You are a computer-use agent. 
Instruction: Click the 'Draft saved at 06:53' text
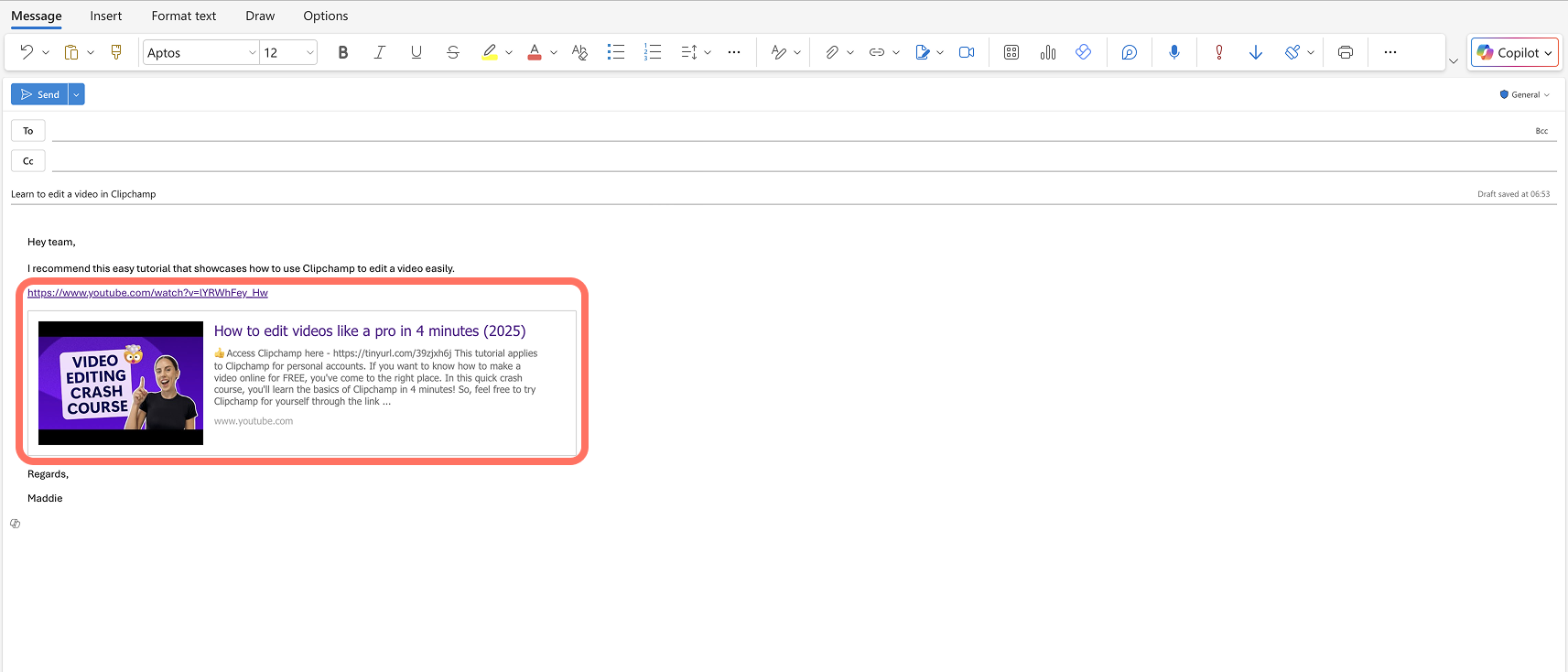pos(1513,194)
